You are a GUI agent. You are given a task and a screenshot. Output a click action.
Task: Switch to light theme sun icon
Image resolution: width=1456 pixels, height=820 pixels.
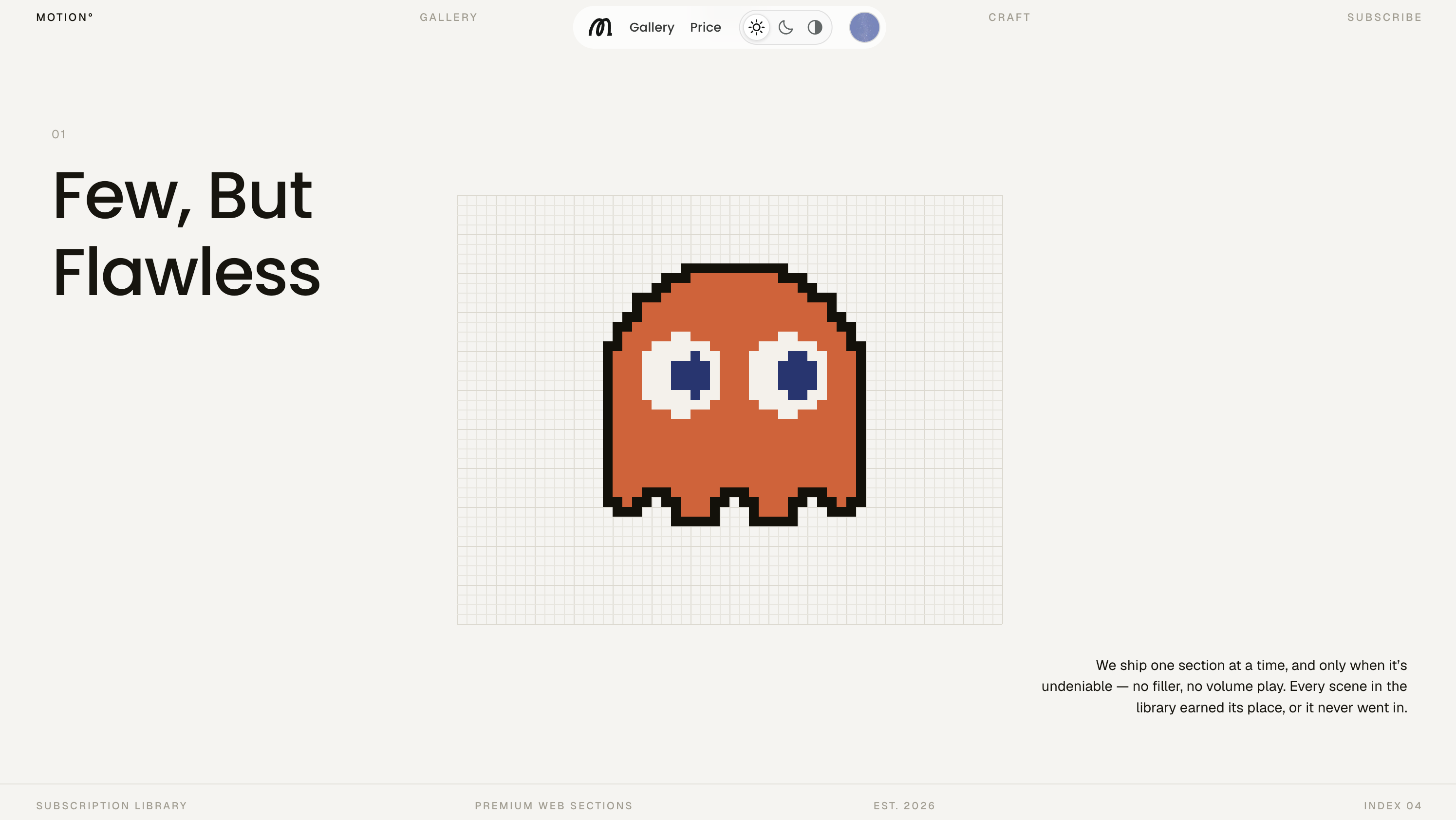pyautogui.click(x=756, y=27)
